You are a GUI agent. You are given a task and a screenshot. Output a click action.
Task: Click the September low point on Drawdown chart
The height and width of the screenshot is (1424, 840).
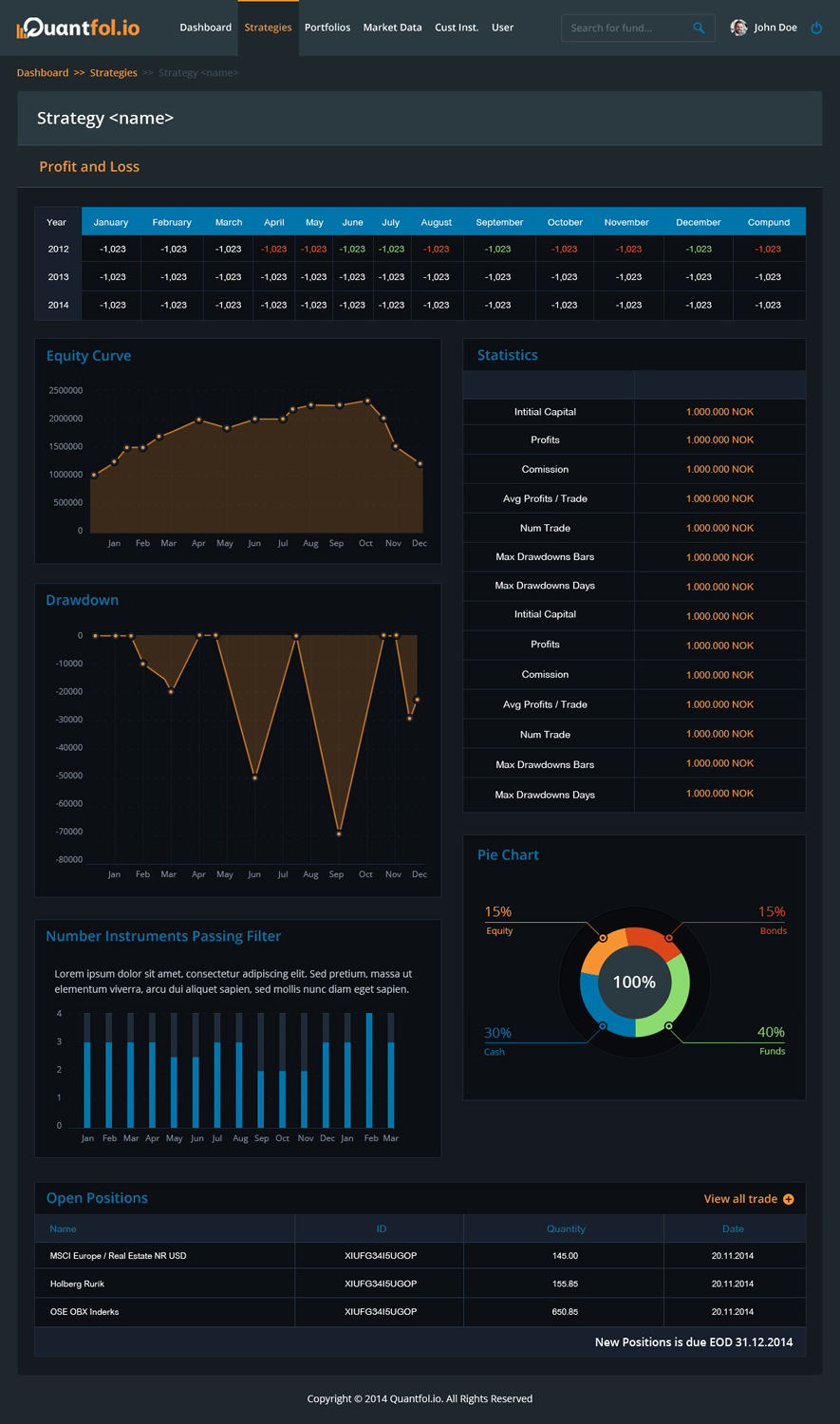[x=339, y=834]
